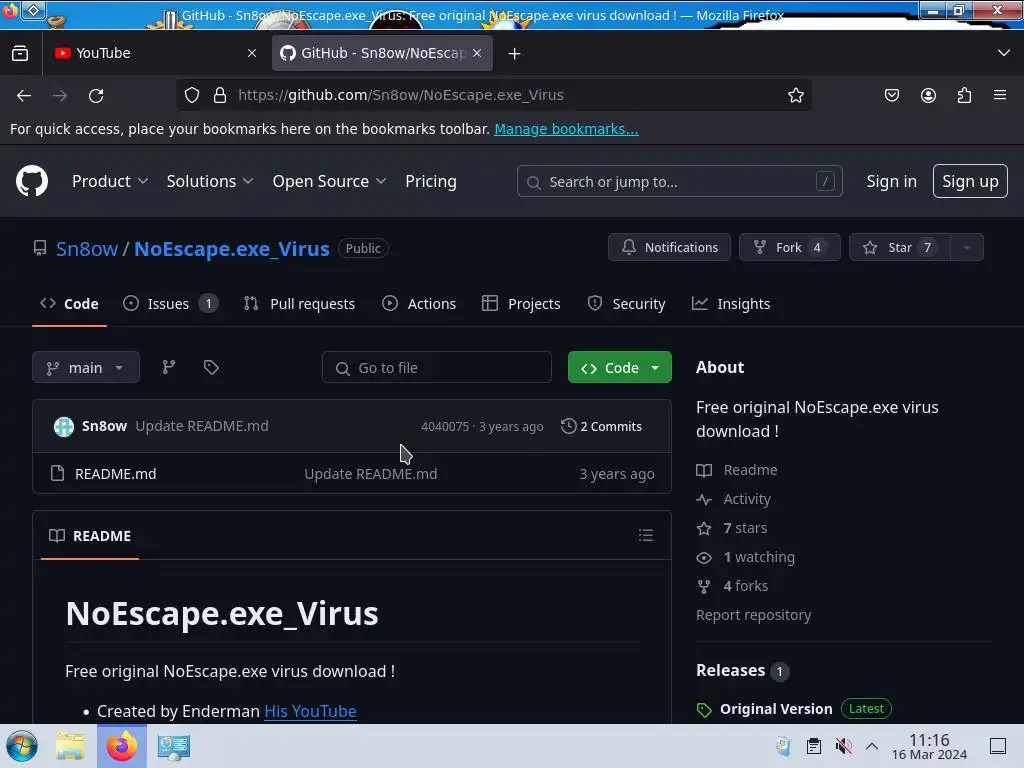Click Sign in
This screenshot has width=1024, height=768.
pos(891,182)
